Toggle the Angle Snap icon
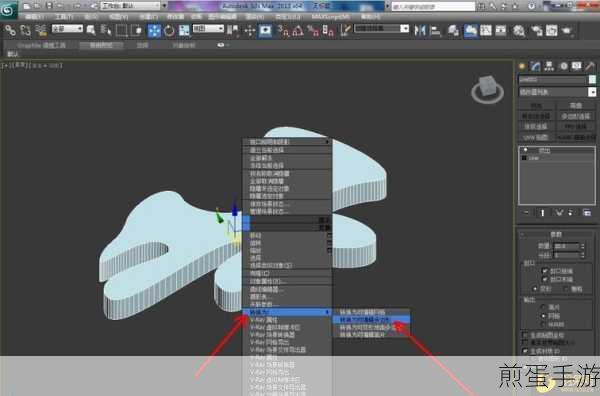 pos(298,31)
